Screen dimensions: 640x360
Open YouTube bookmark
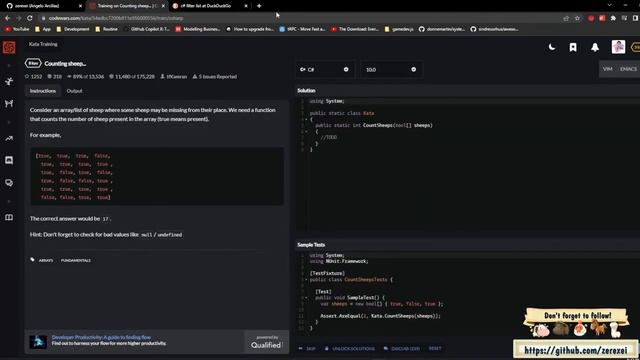coord(17,29)
